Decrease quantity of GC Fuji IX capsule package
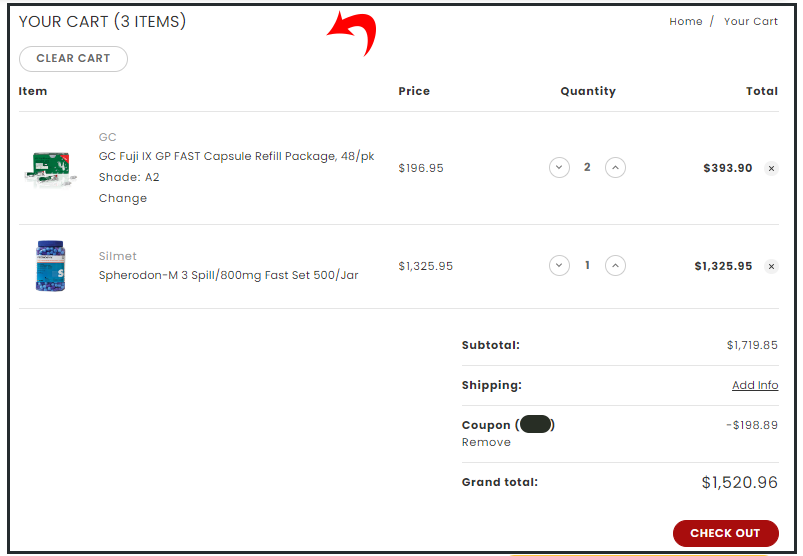Image resolution: width=803 pixels, height=556 pixels. click(559, 167)
